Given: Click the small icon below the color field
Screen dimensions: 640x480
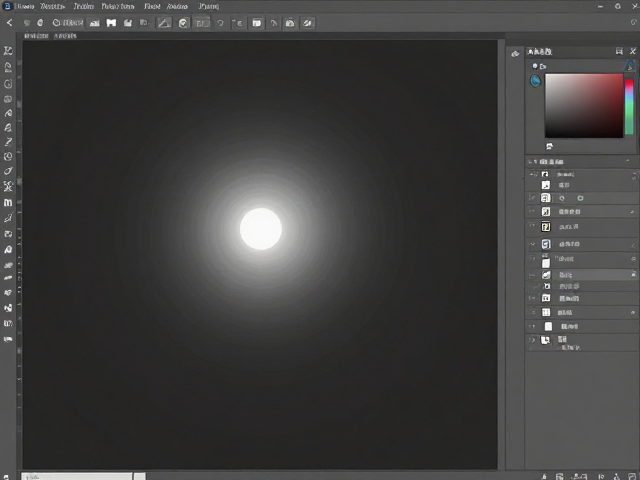Looking at the screenshot, I should tap(549, 146).
